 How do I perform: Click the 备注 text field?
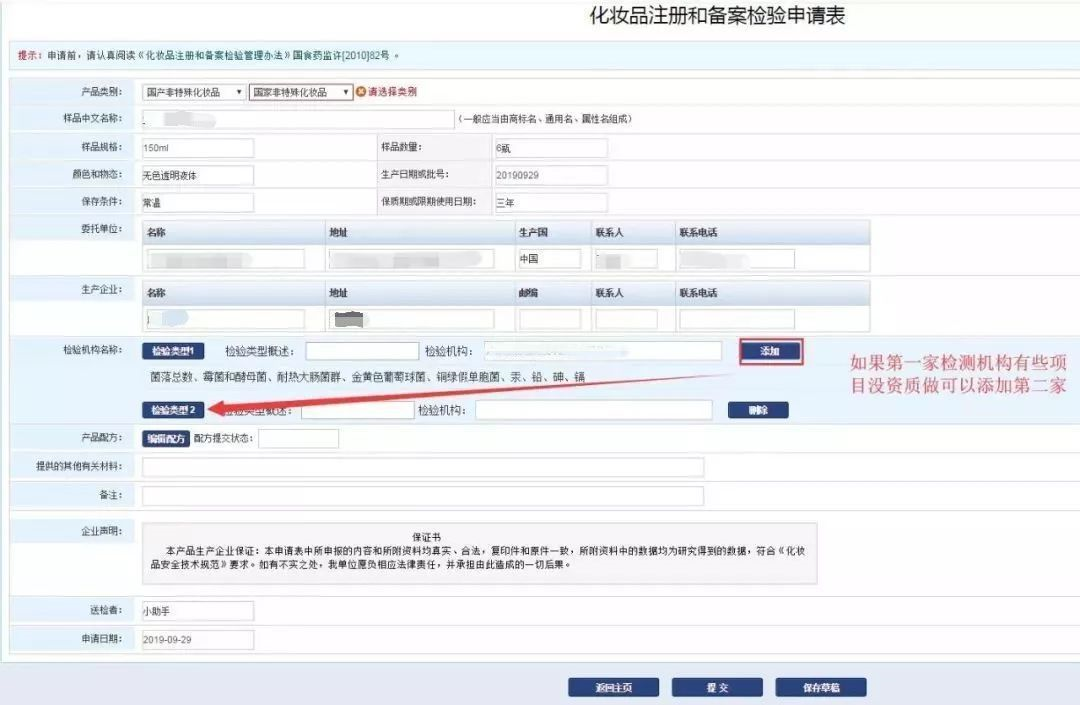point(422,496)
